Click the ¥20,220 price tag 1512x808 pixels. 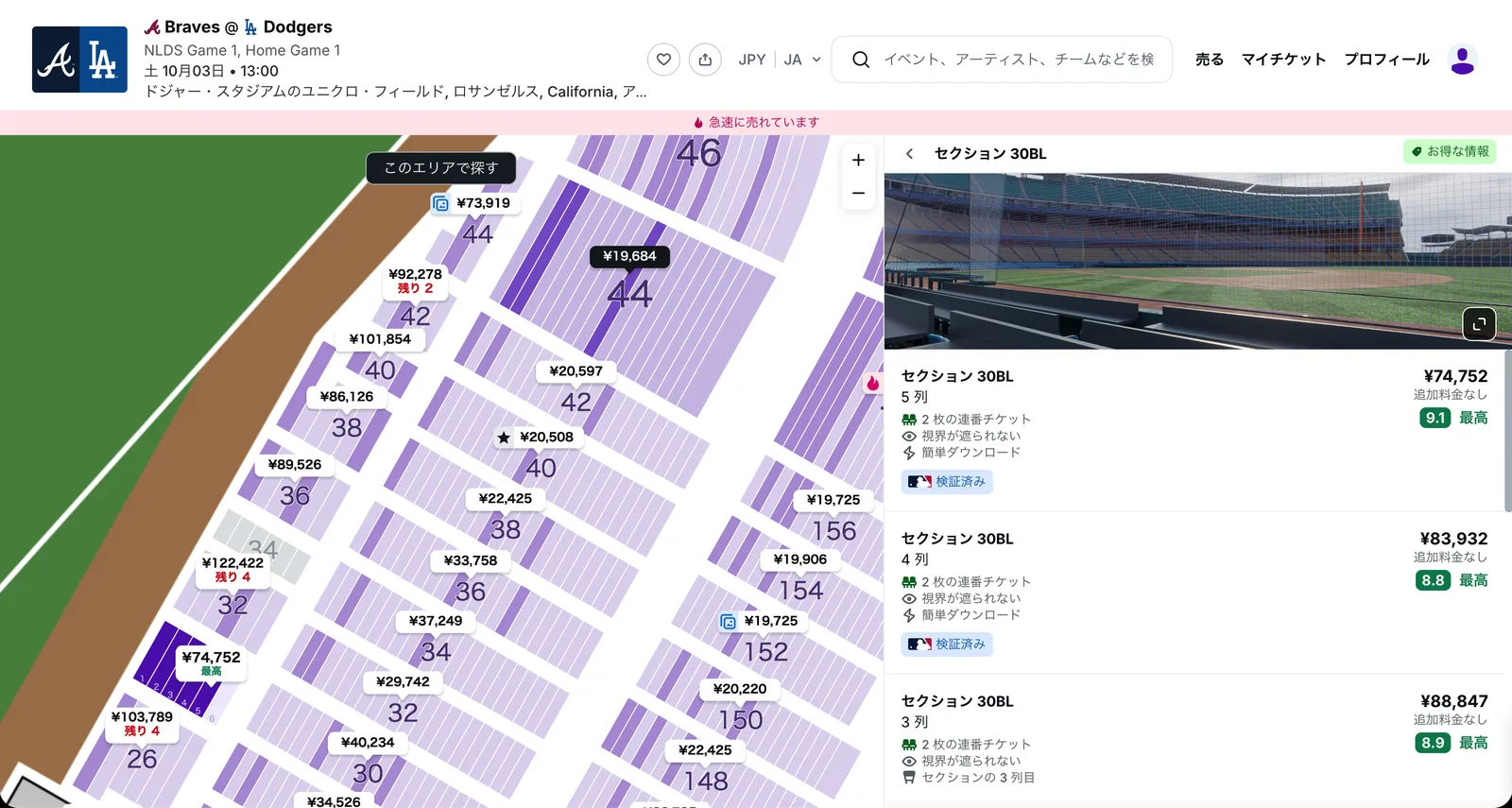pyautogui.click(x=740, y=690)
